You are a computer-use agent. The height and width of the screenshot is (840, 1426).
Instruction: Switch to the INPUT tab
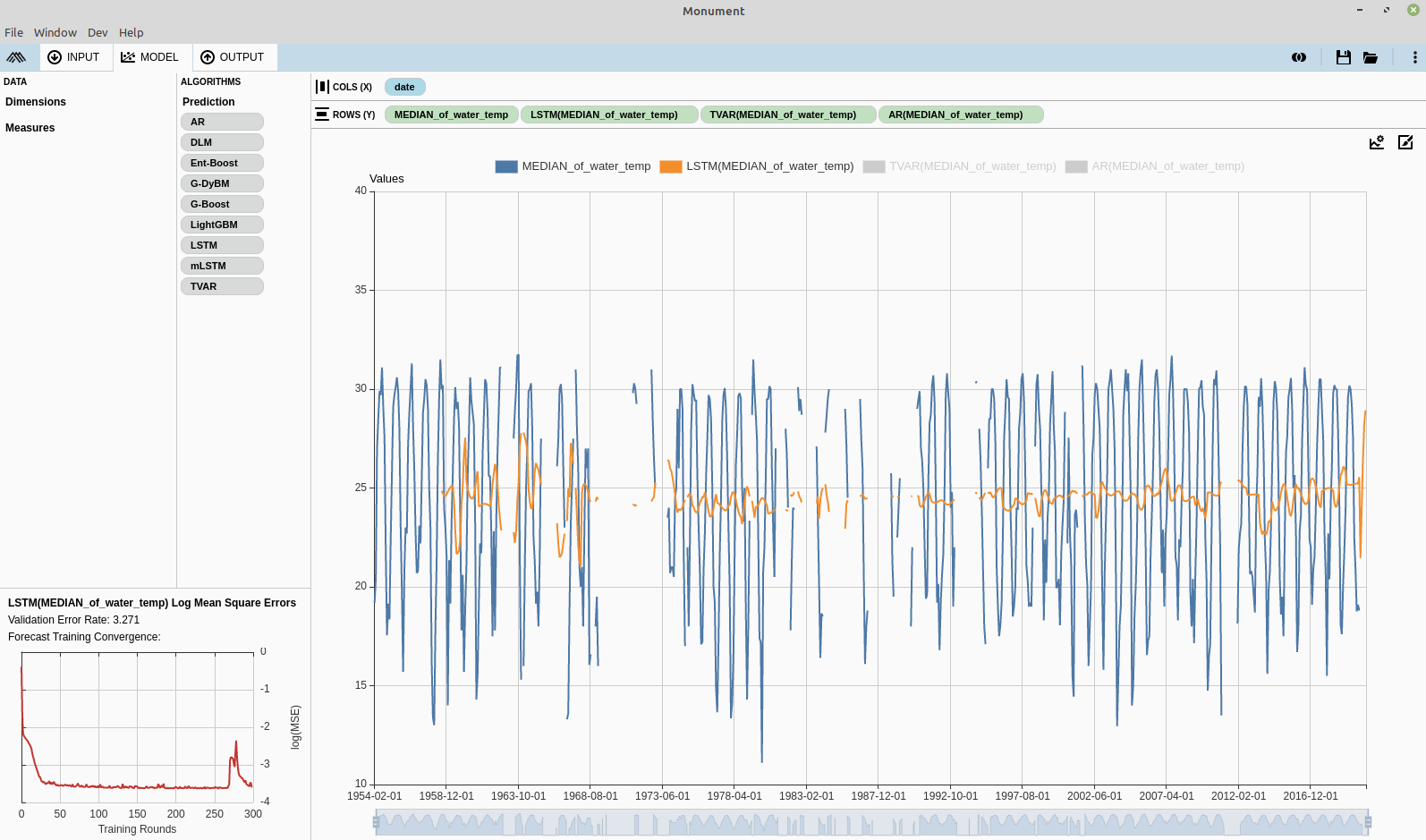pyautogui.click(x=74, y=57)
